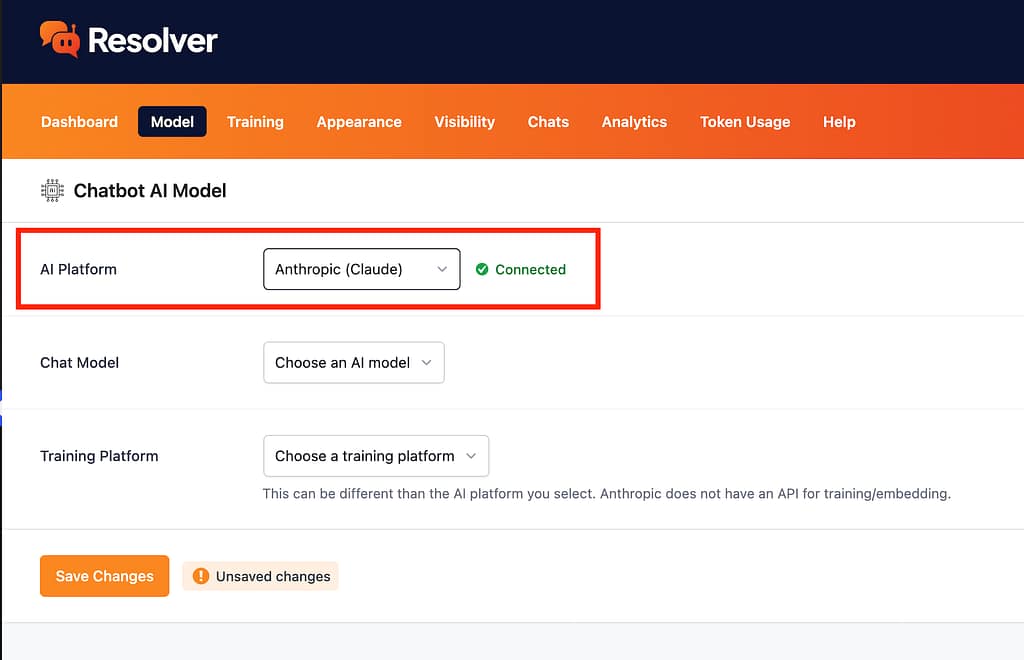
Task: Click the Chat Model field label
Action: tap(80, 362)
